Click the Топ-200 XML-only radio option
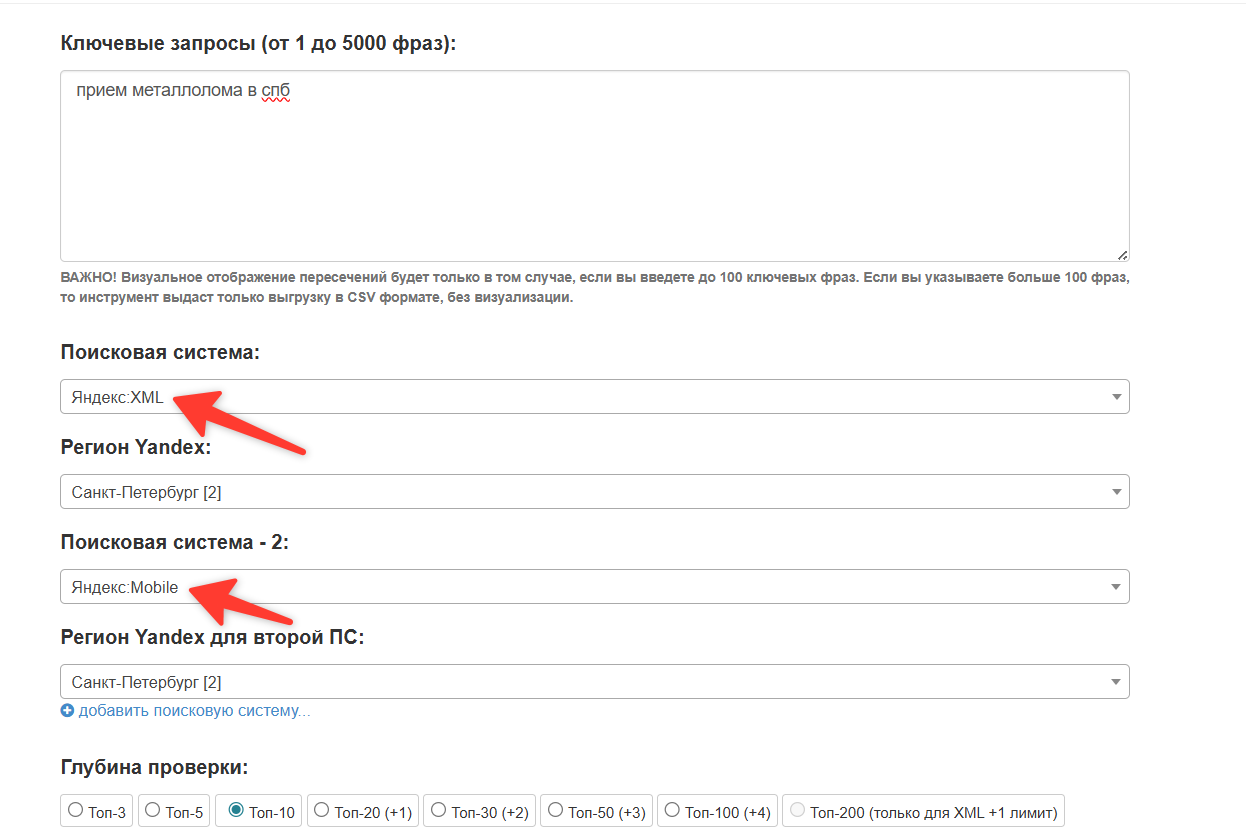The width and height of the screenshot is (1246, 835). [797, 810]
